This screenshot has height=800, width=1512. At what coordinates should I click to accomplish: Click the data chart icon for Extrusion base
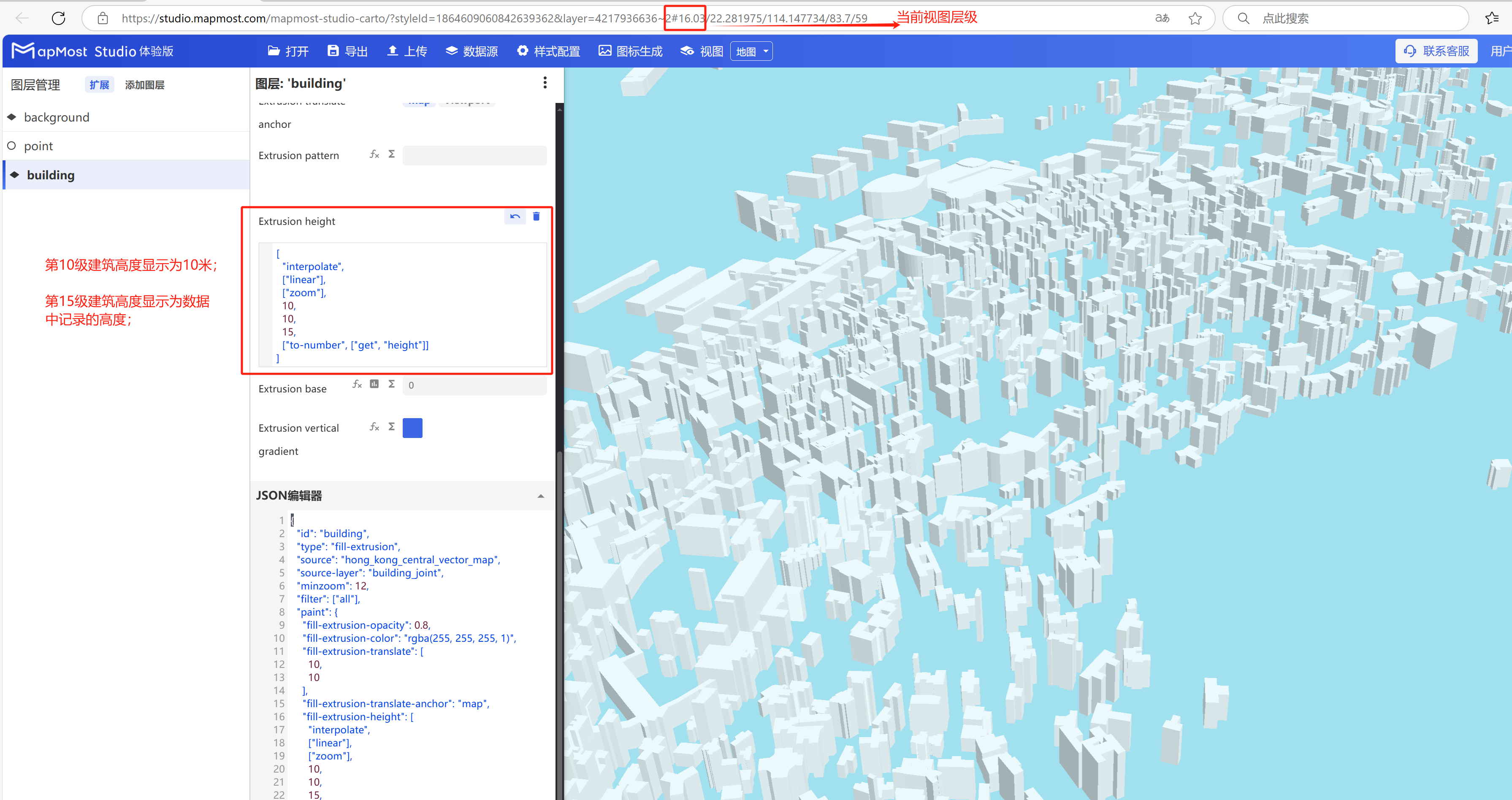pos(374,384)
